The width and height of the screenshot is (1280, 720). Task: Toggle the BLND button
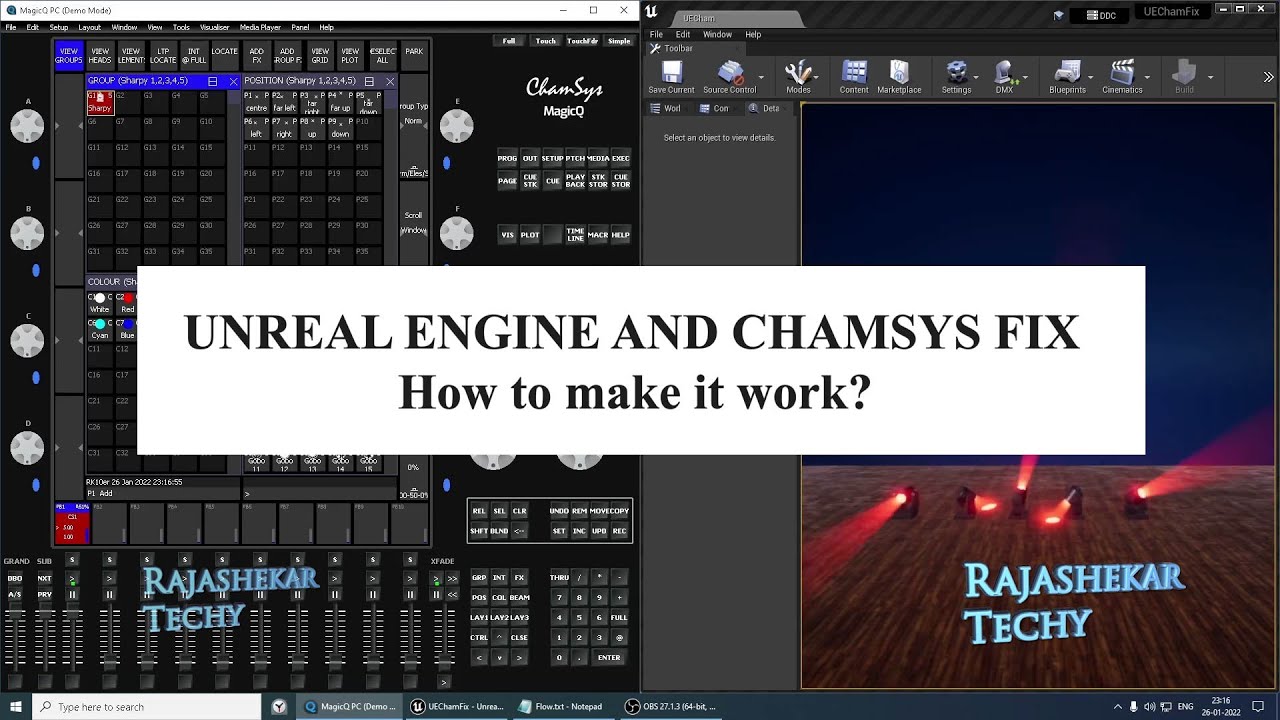[499, 531]
